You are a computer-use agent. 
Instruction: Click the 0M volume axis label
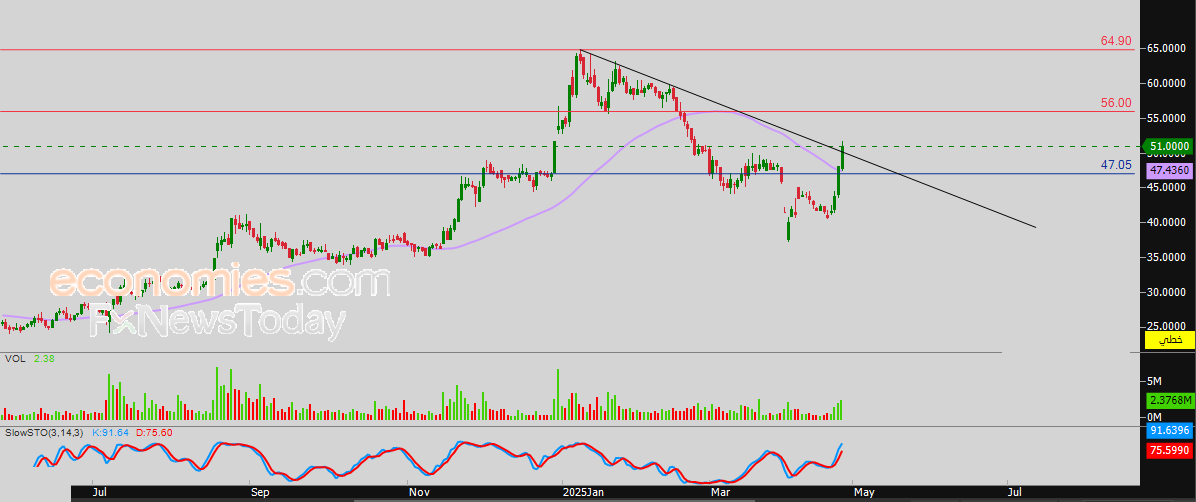[1154, 418]
